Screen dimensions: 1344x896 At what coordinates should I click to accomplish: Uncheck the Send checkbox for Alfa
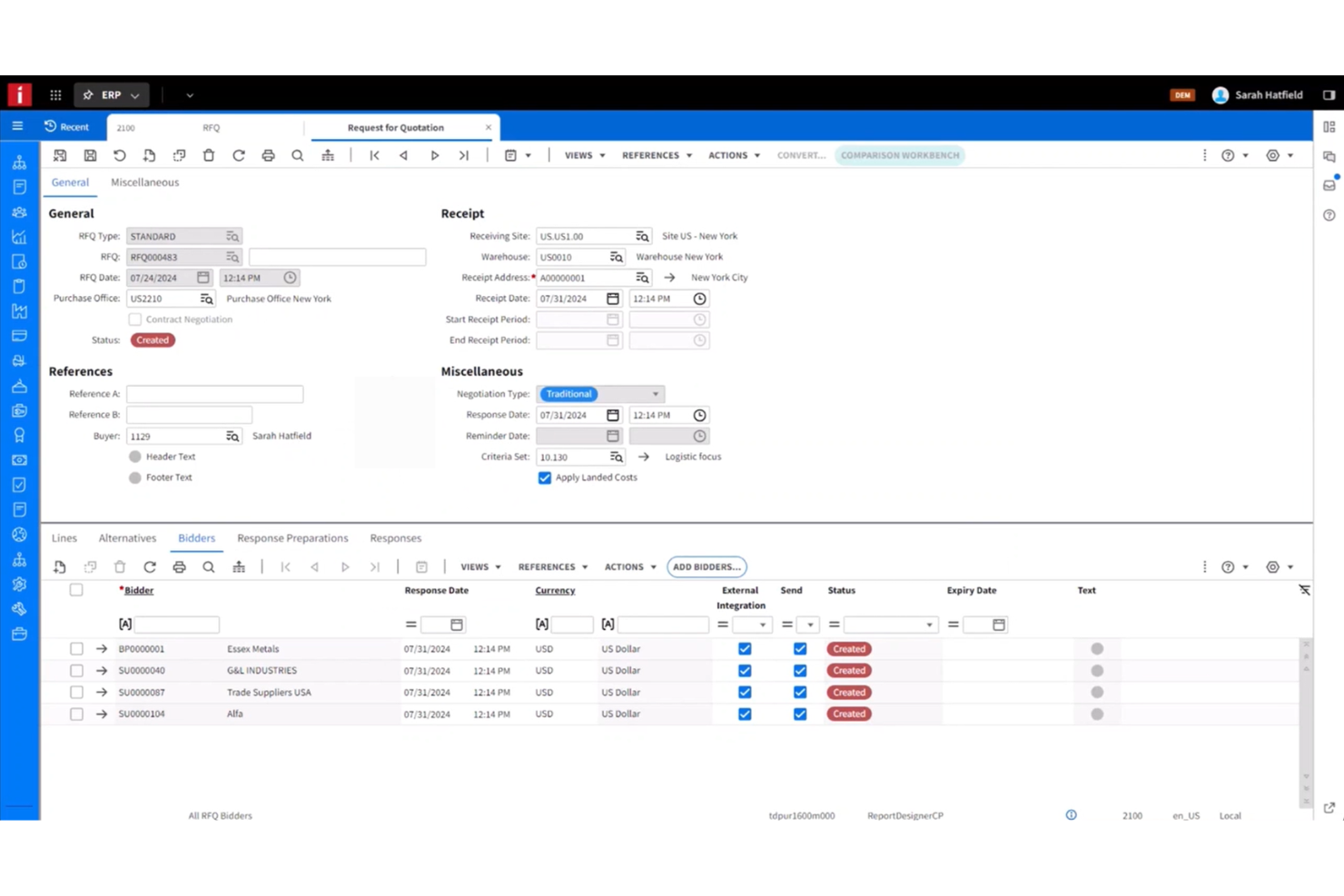pyautogui.click(x=800, y=714)
